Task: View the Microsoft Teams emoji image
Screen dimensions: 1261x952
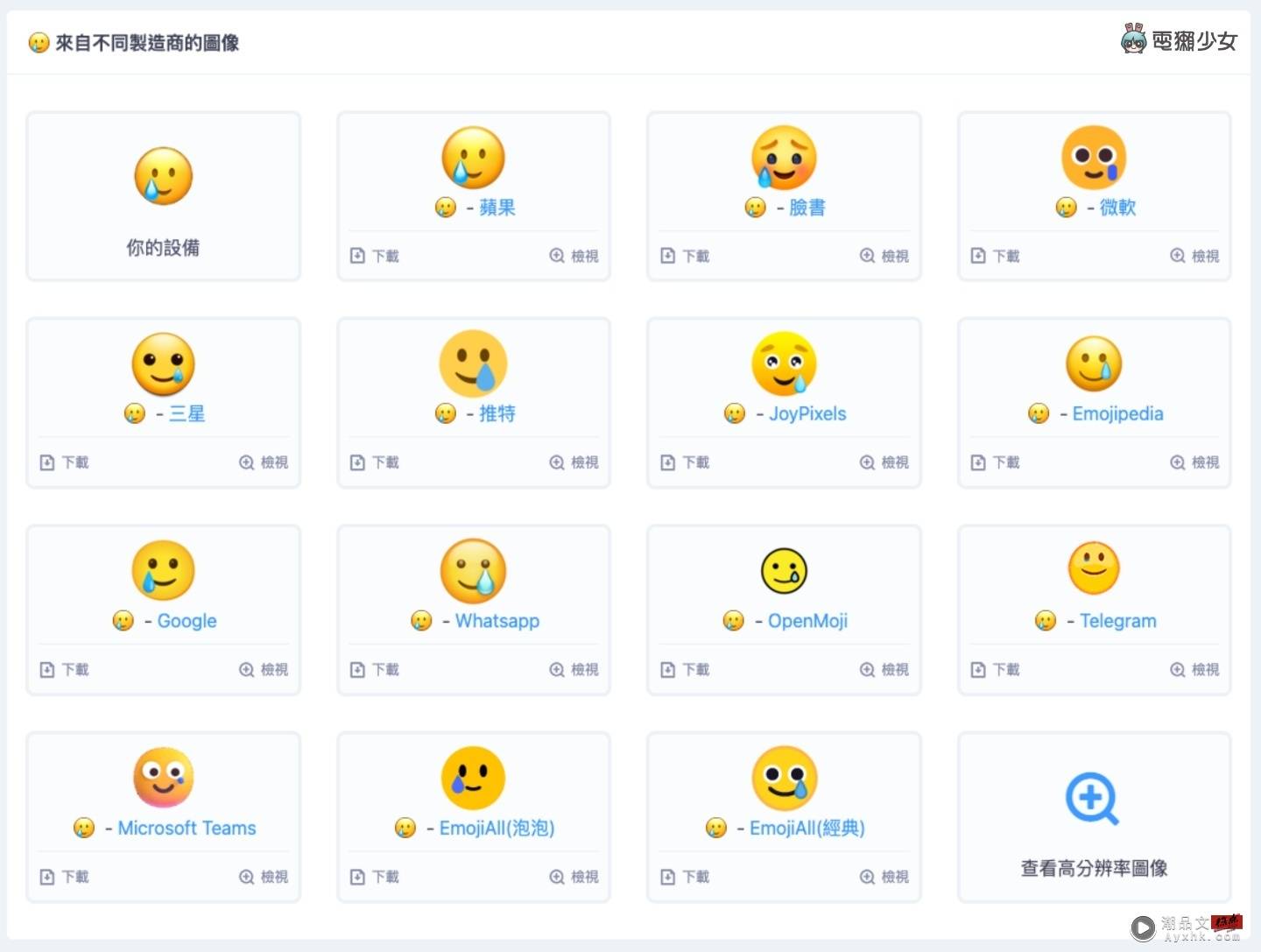Action: [x=264, y=877]
